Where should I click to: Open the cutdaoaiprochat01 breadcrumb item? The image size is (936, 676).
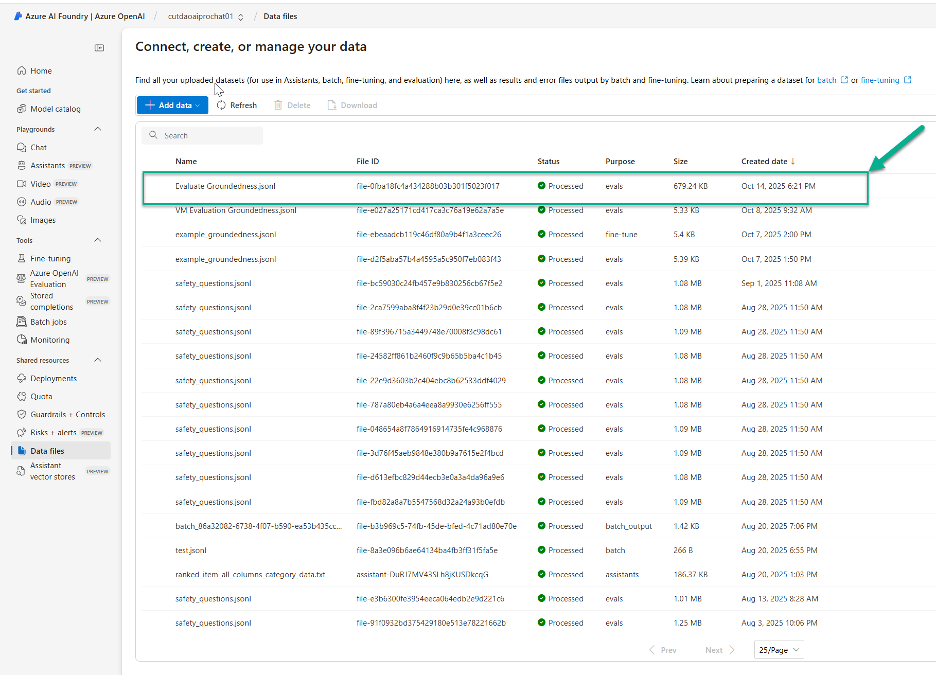pyautogui.click(x=200, y=16)
